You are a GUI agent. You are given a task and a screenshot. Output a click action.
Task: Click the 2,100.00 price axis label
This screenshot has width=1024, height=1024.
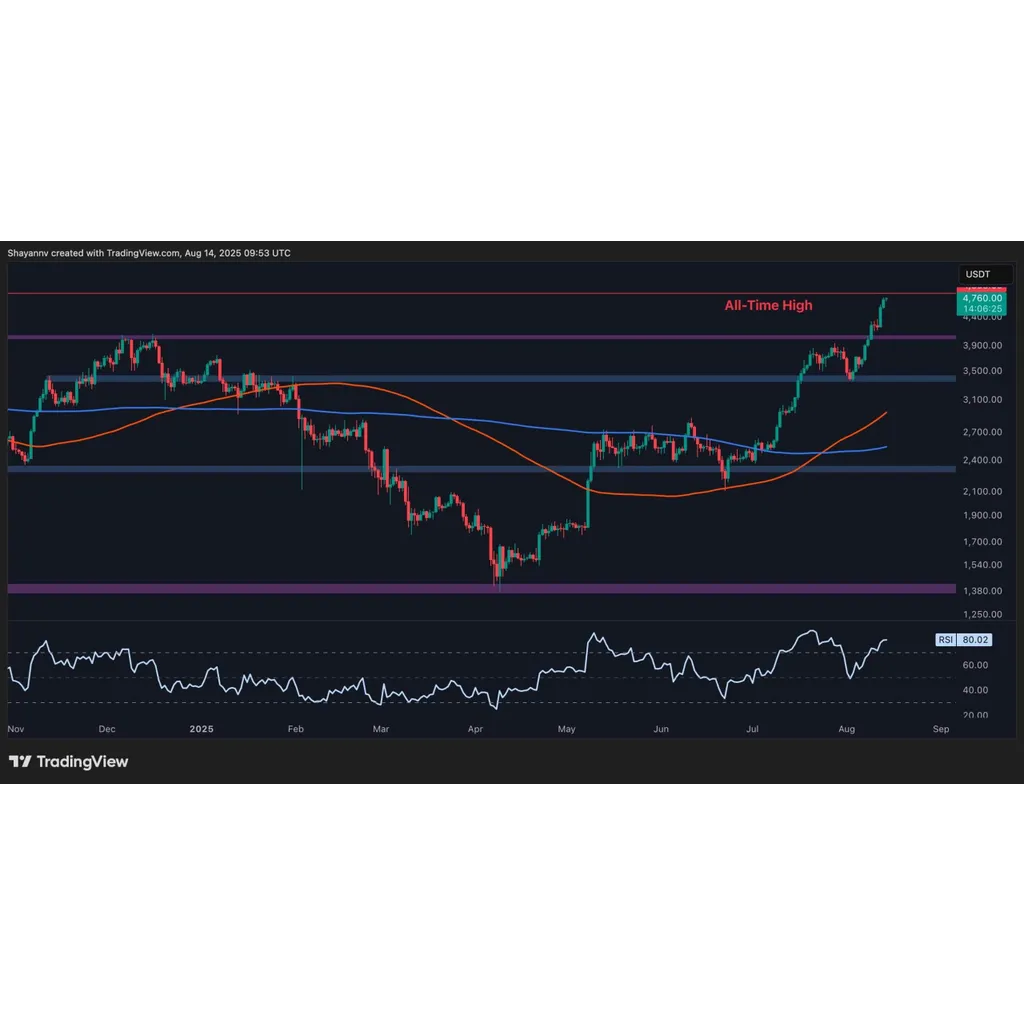[x=982, y=492]
